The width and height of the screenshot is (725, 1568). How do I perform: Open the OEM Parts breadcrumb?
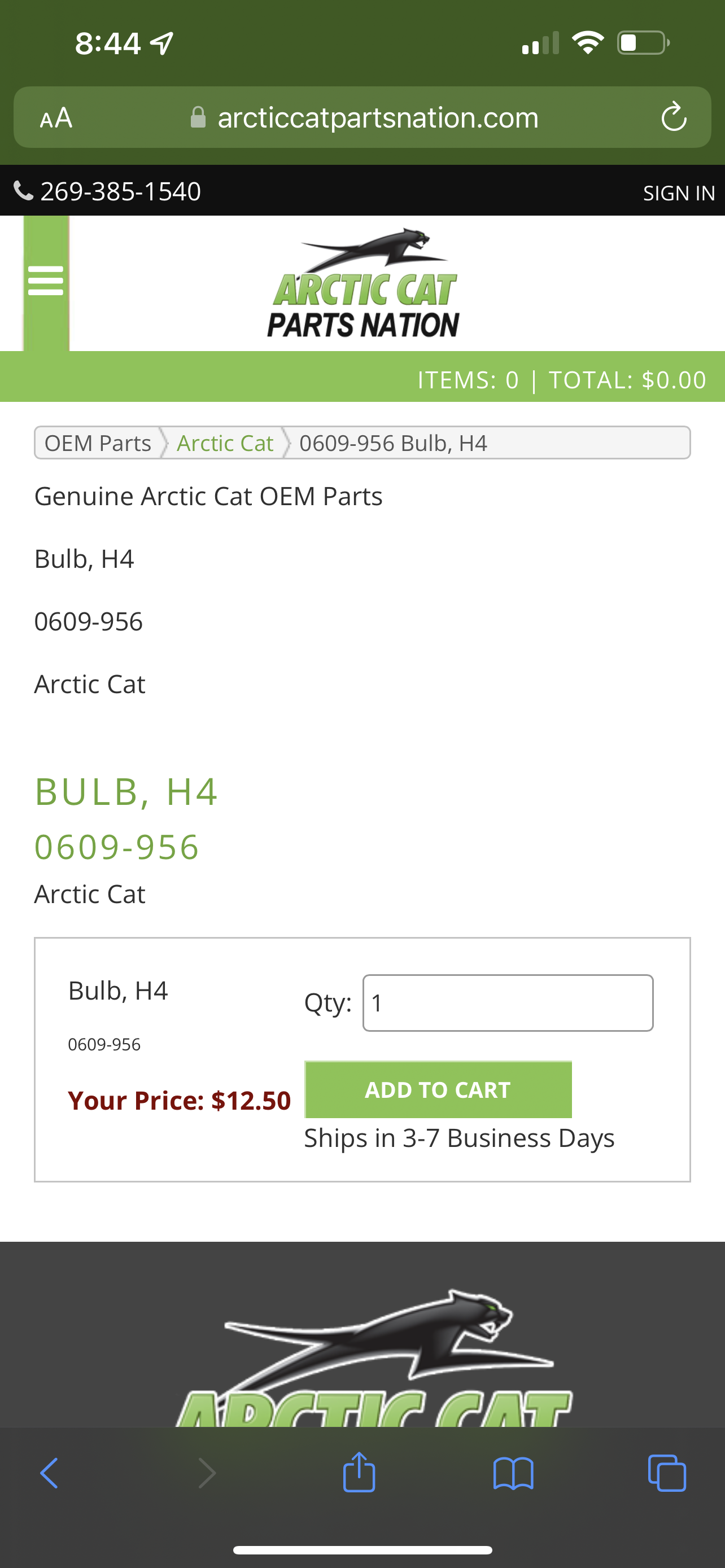(x=97, y=443)
